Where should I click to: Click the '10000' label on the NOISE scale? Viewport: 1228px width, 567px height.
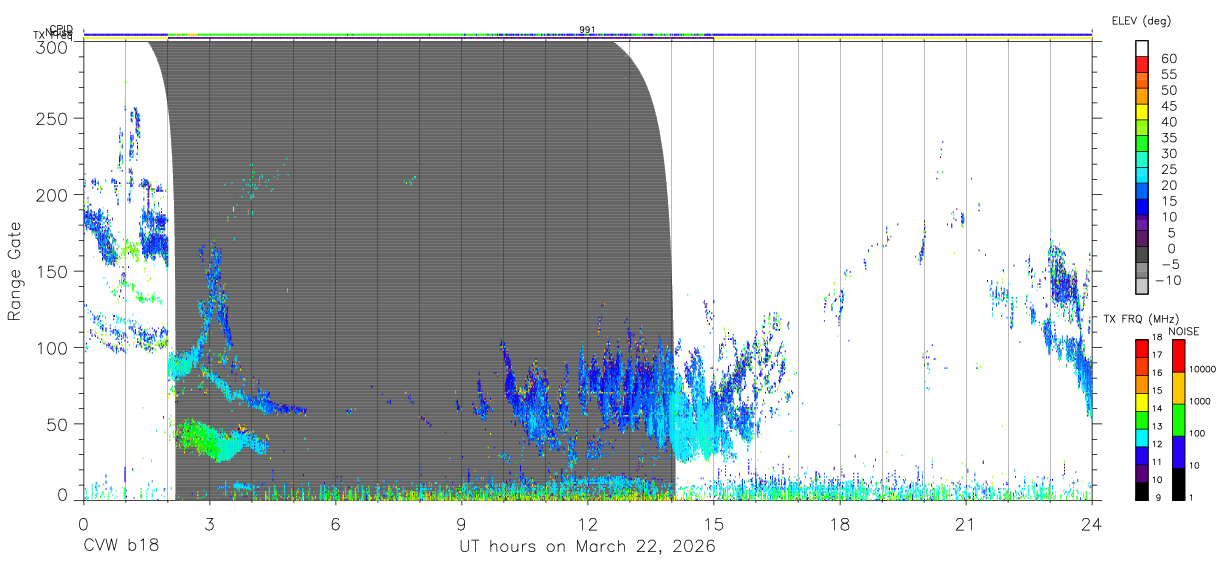click(x=1201, y=369)
